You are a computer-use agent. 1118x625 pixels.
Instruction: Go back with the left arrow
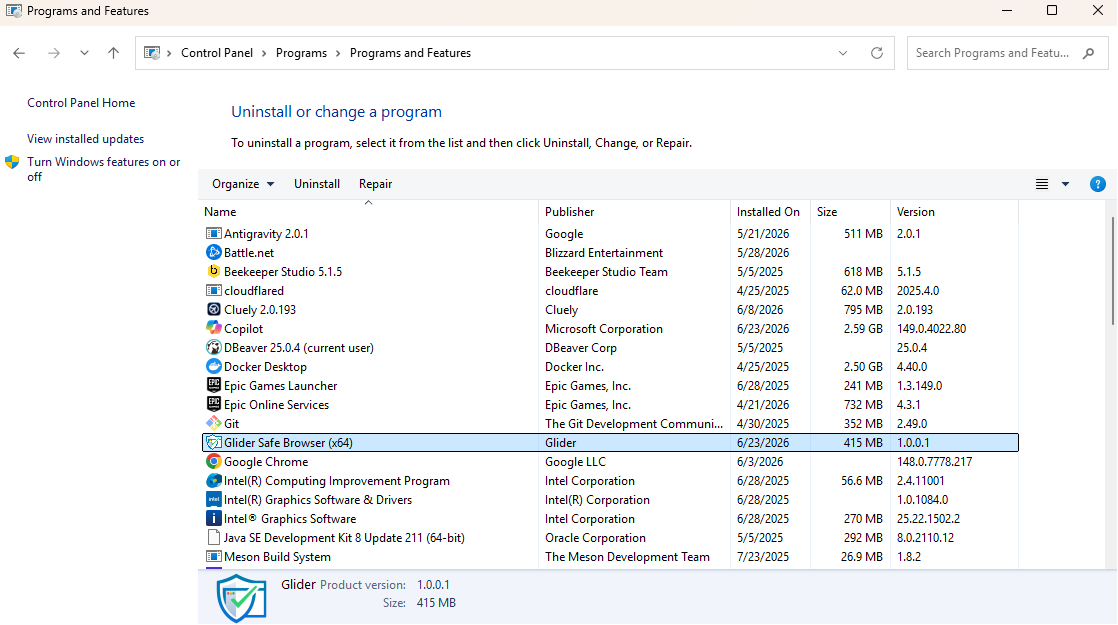pyautogui.click(x=19, y=53)
